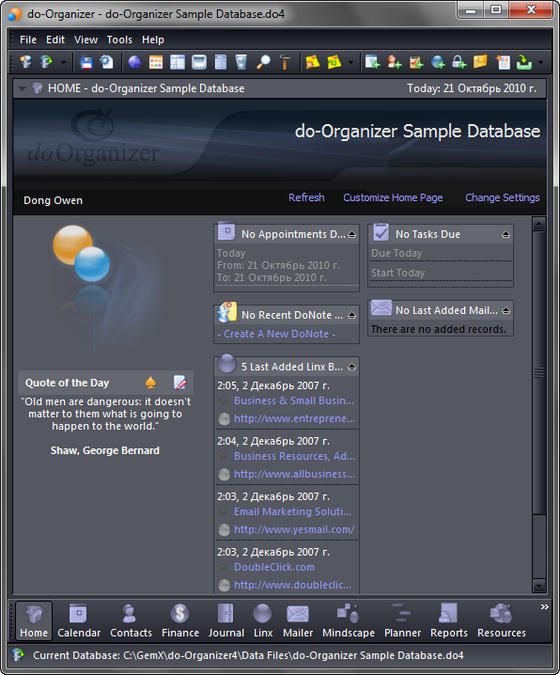Expand the bottom navigation bar overflow chevron
This screenshot has height=675, width=560.
[x=545, y=607]
